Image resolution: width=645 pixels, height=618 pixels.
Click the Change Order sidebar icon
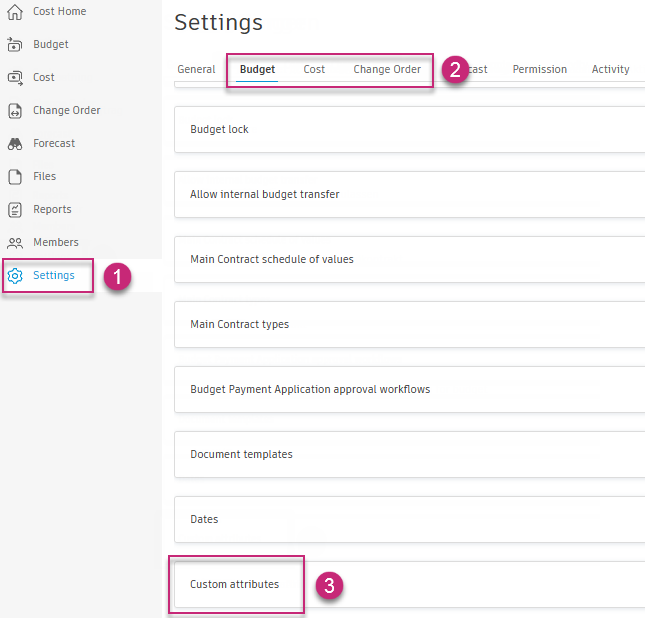15,111
